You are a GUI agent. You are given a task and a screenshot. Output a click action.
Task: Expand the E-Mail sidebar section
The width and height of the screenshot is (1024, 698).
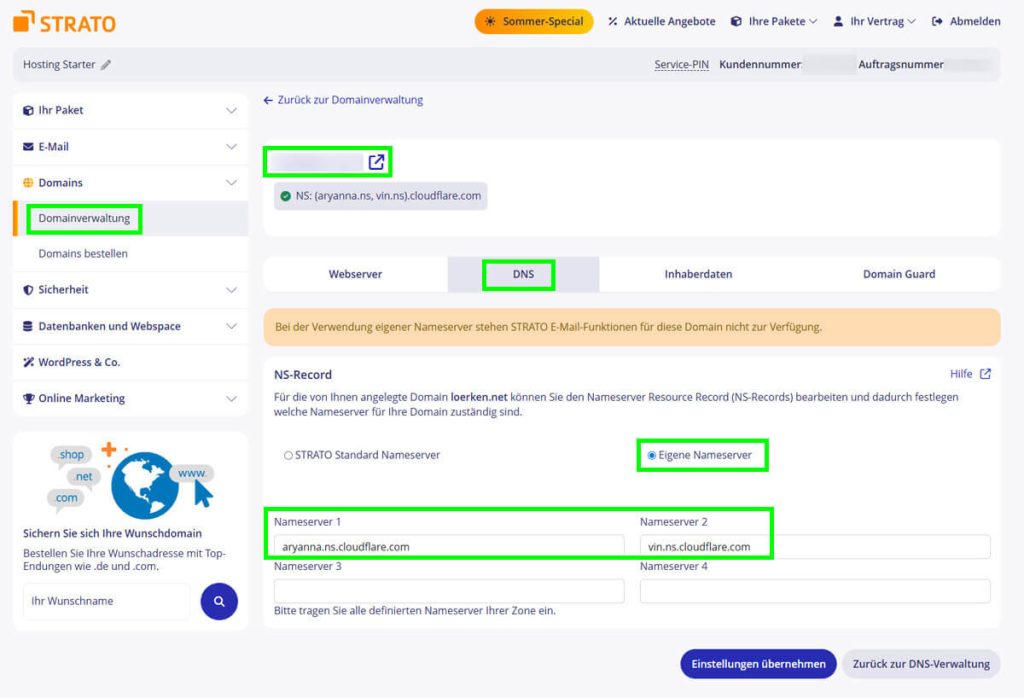131,147
